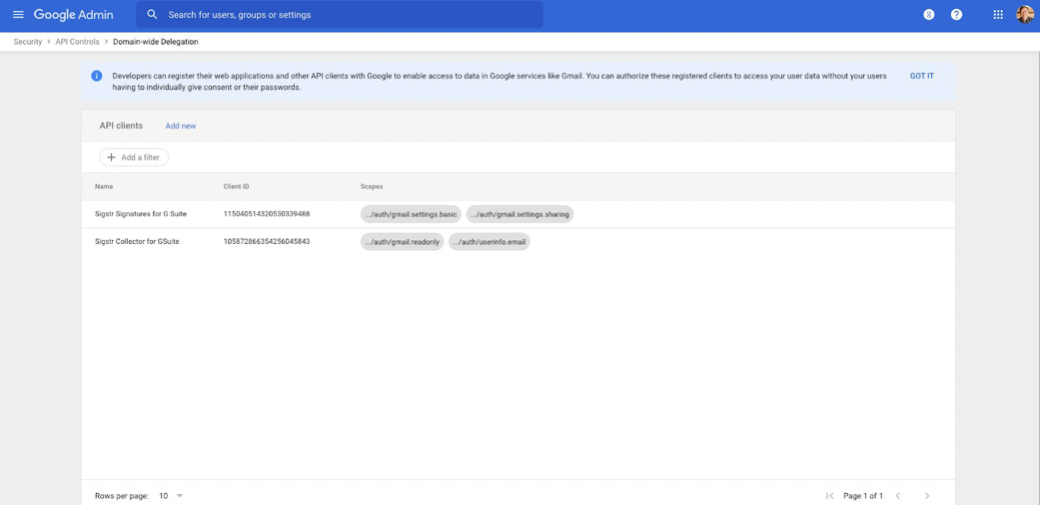
Task: Click the search magnifier icon
Action: click(x=152, y=15)
